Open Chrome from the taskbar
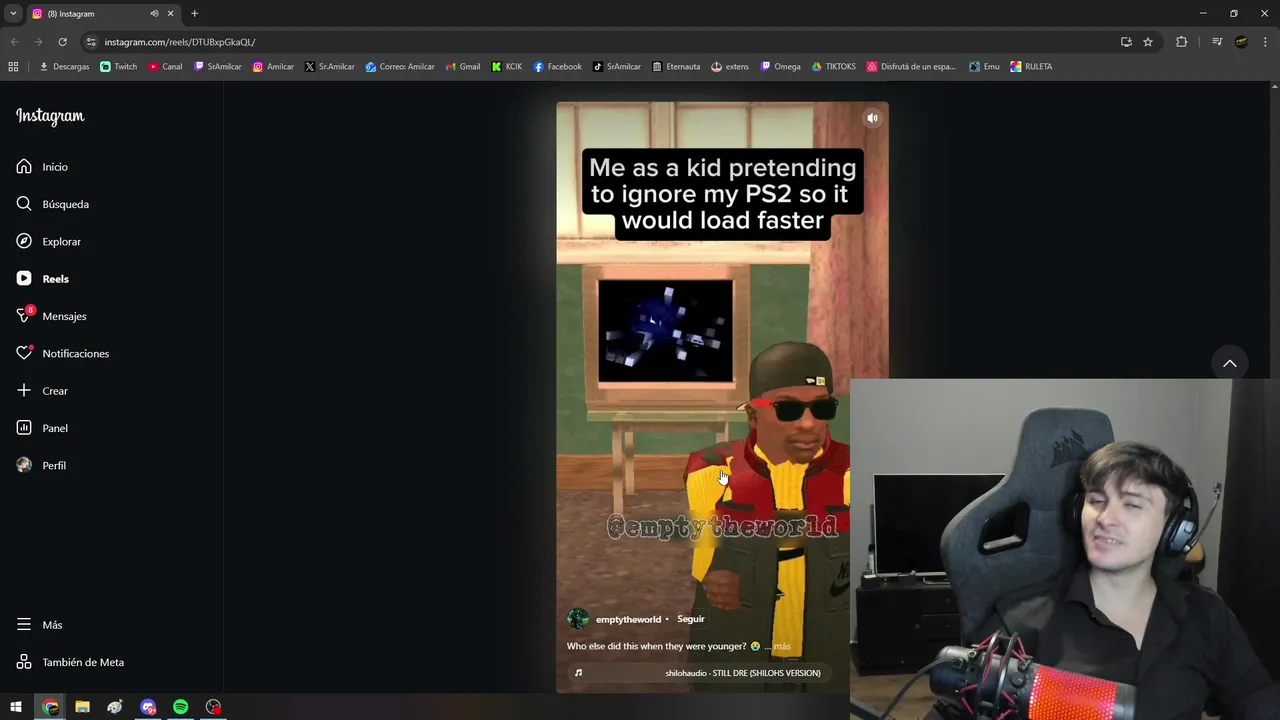 (x=50, y=707)
